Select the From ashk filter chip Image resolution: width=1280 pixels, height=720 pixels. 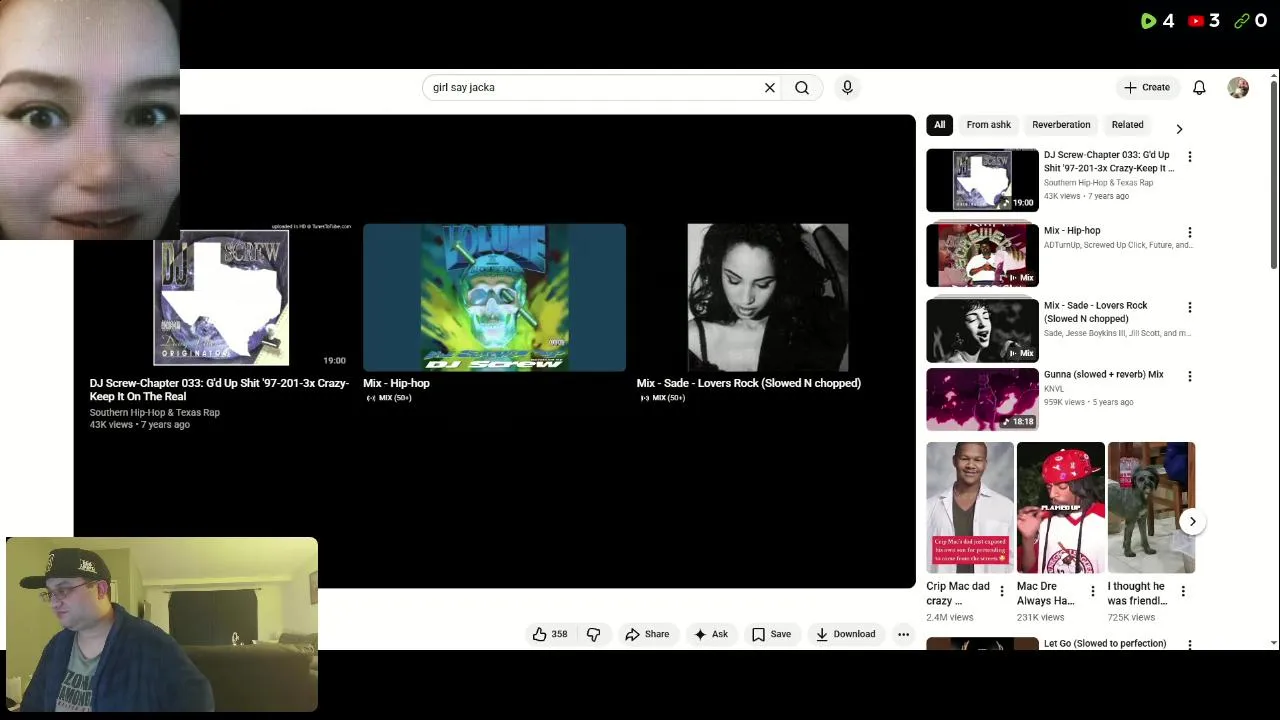[x=988, y=125]
